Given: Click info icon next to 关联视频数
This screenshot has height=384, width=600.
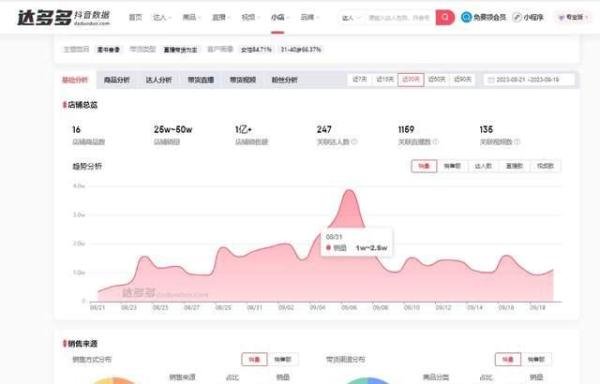Looking at the screenshot, I should pyautogui.click(x=517, y=142).
